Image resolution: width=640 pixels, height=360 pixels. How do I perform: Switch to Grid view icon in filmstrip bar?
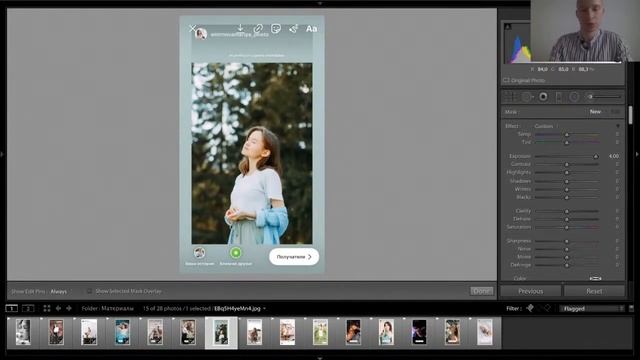(47, 308)
